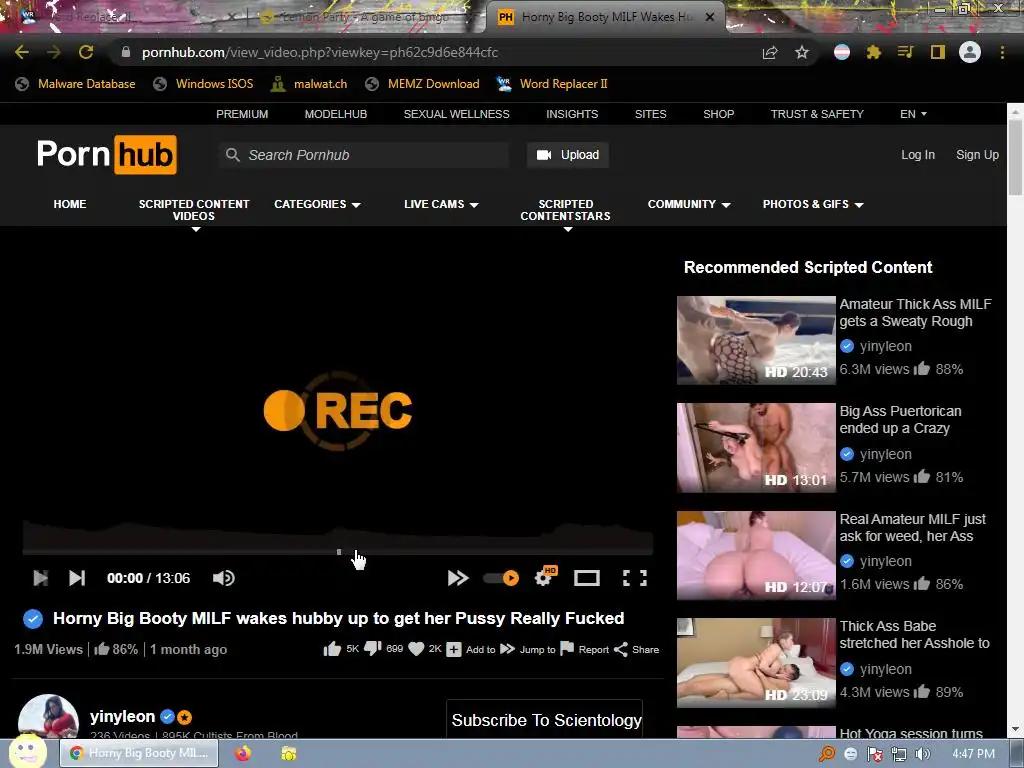Open Jump to below the video
This screenshot has height=768, width=1024.
[528, 649]
